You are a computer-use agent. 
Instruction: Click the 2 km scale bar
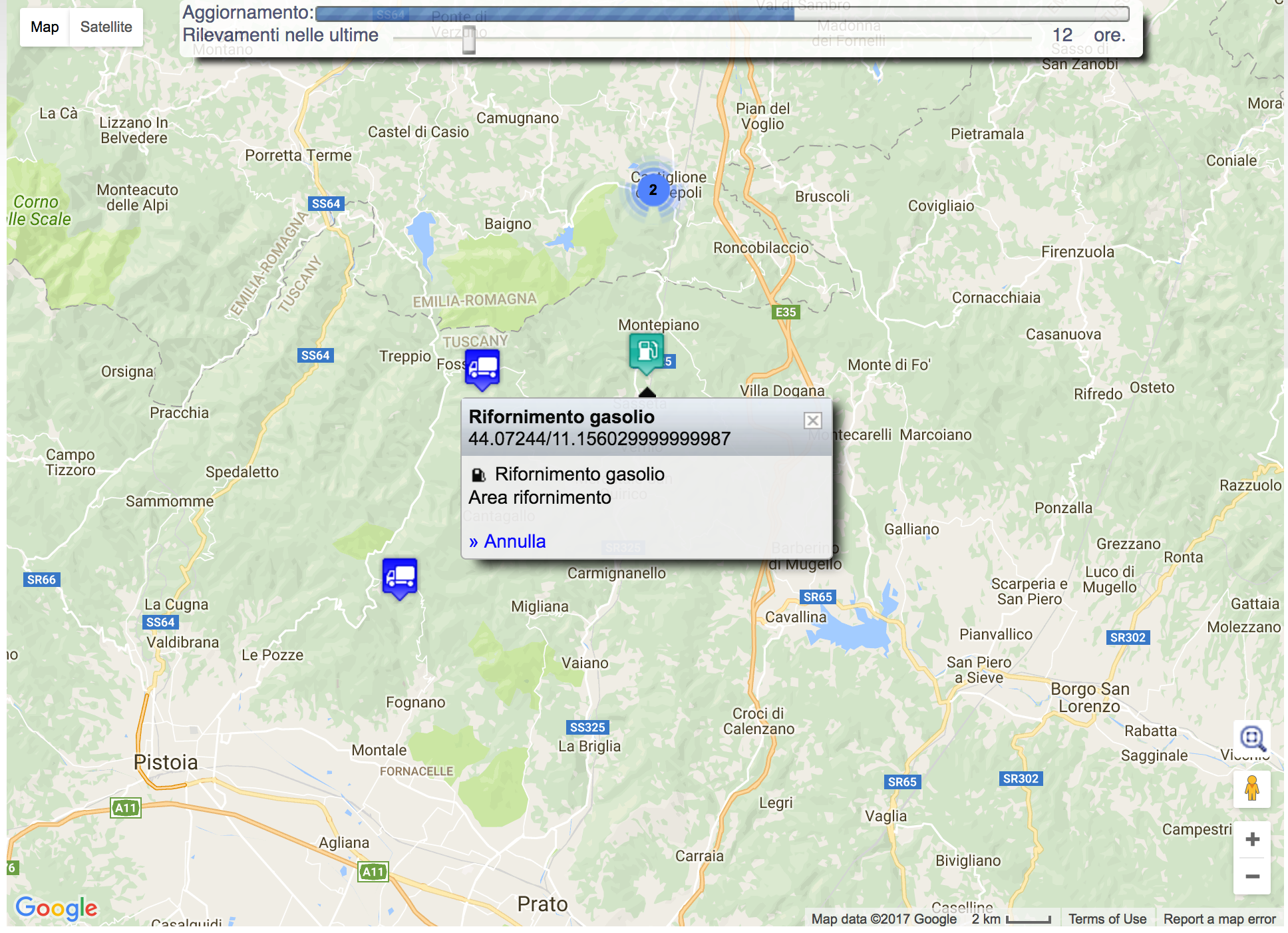1011,919
